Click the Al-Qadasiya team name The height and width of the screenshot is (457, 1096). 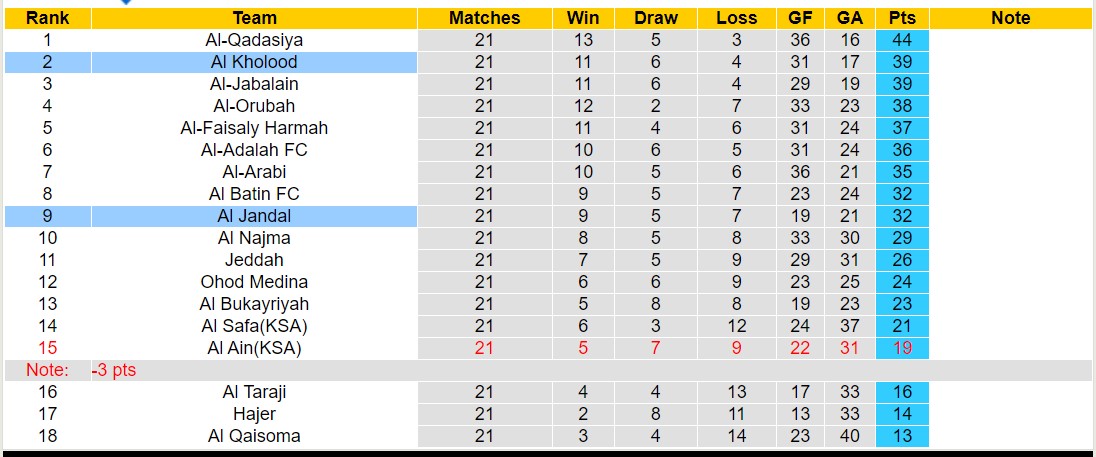(x=254, y=40)
